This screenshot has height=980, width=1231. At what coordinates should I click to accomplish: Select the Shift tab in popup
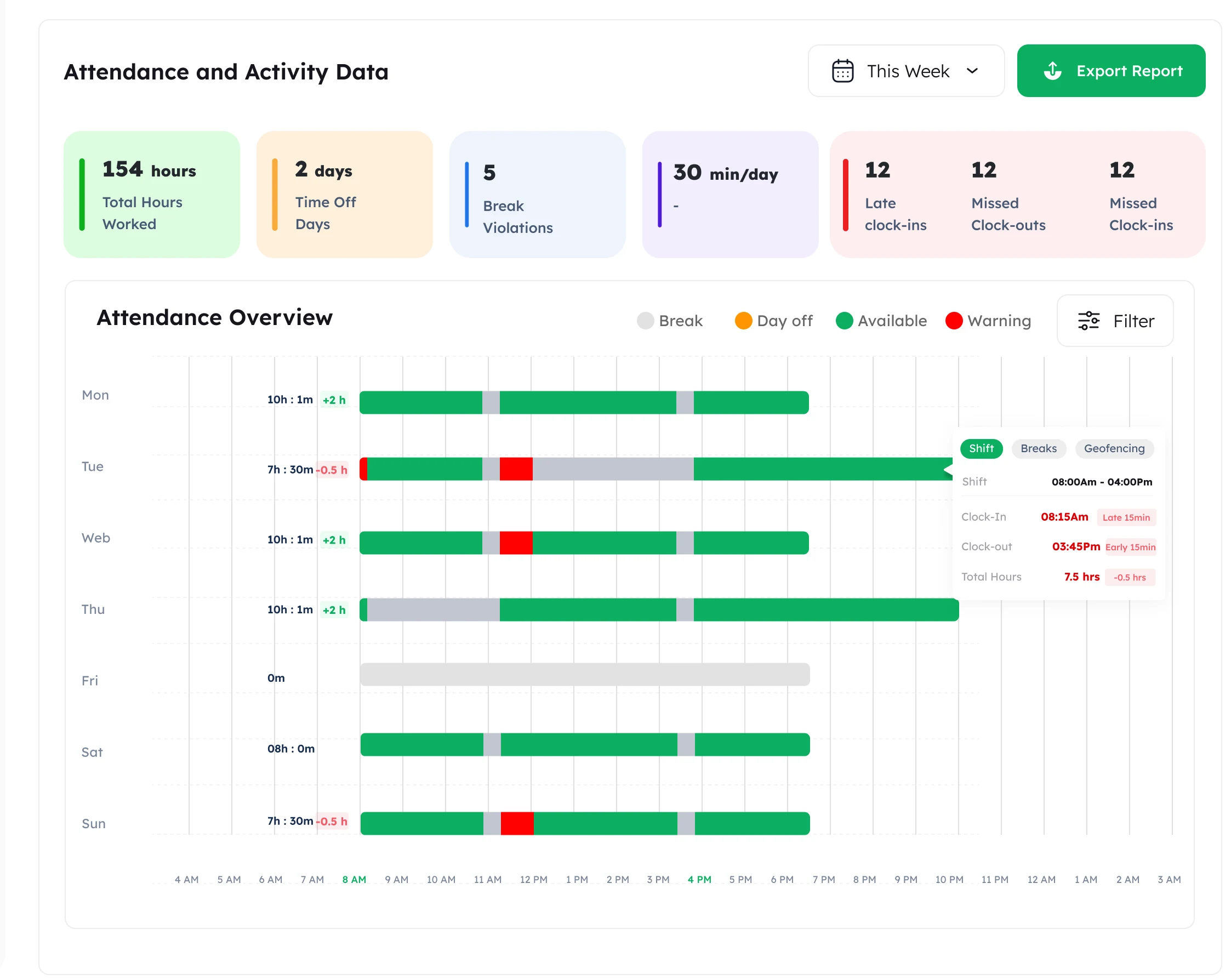click(982, 448)
